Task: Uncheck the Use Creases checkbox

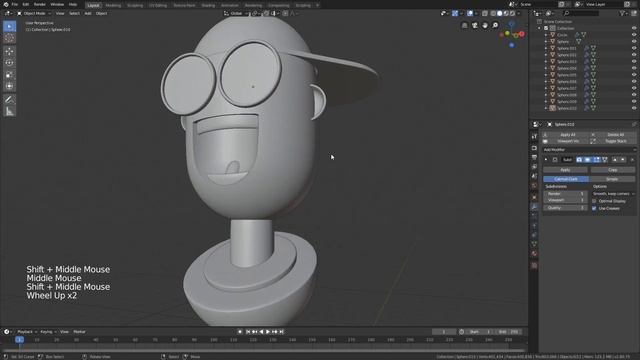Action: tap(594, 209)
